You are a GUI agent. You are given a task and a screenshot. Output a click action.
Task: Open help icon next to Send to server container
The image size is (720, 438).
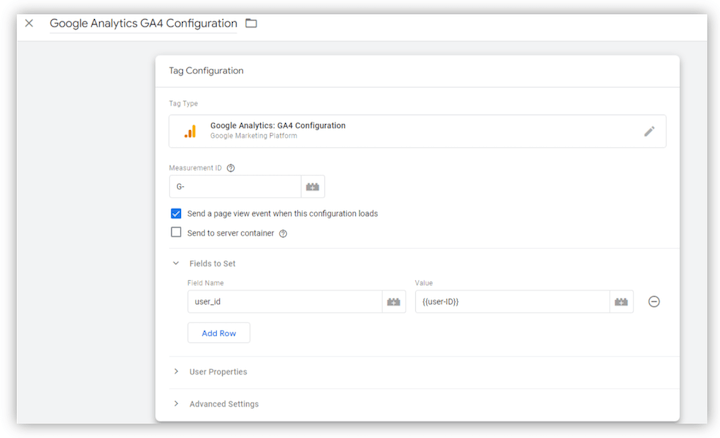pos(283,234)
